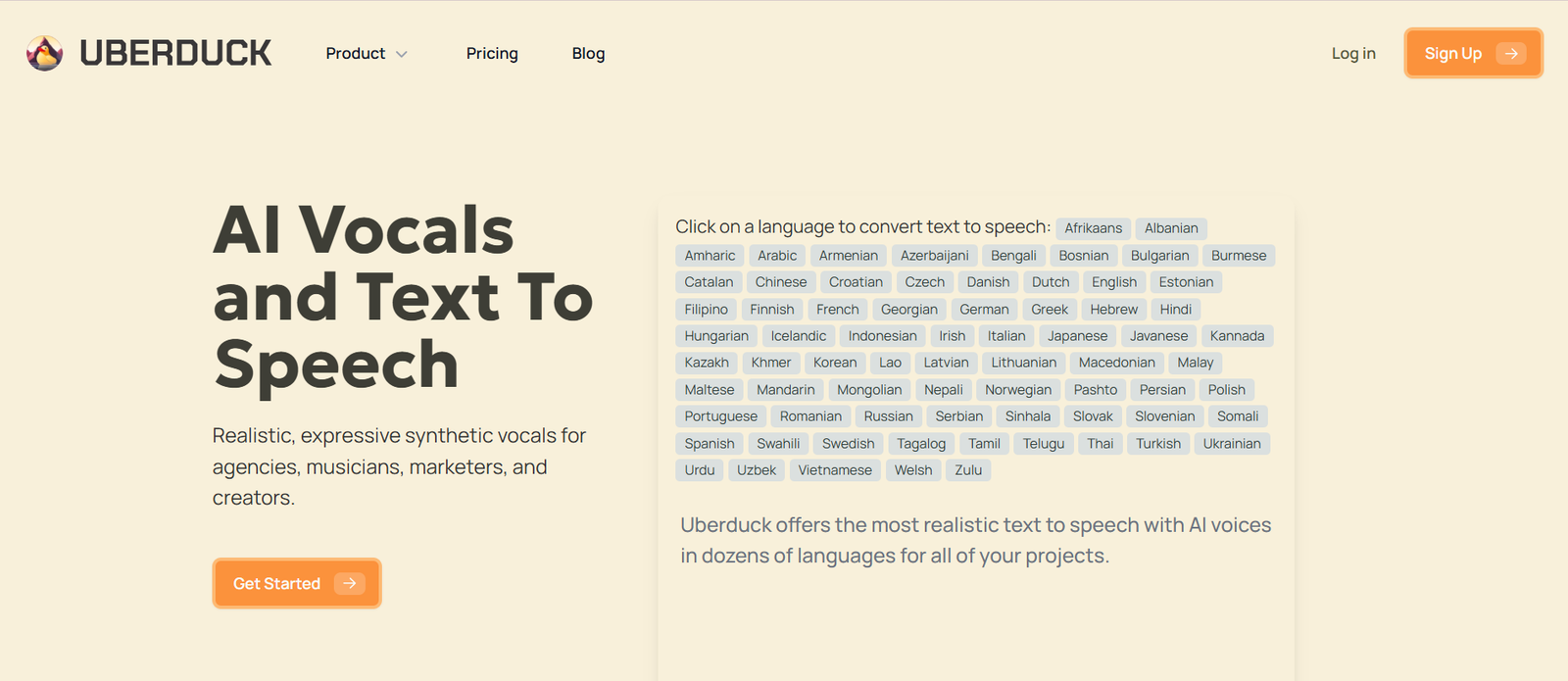This screenshot has height=681, width=1568.
Task: Select the Czech language tag
Action: click(x=924, y=282)
